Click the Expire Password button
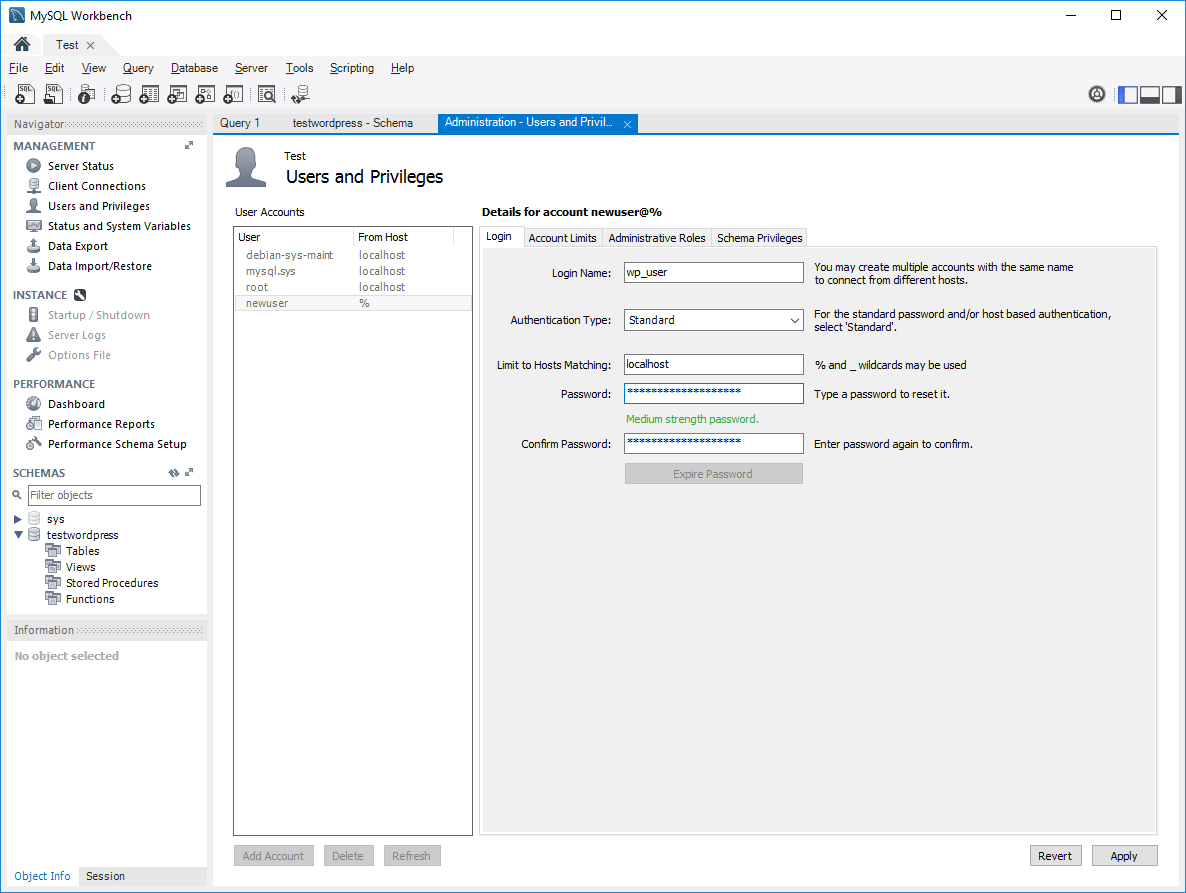Image resolution: width=1186 pixels, height=893 pixels. coord(713,474)
